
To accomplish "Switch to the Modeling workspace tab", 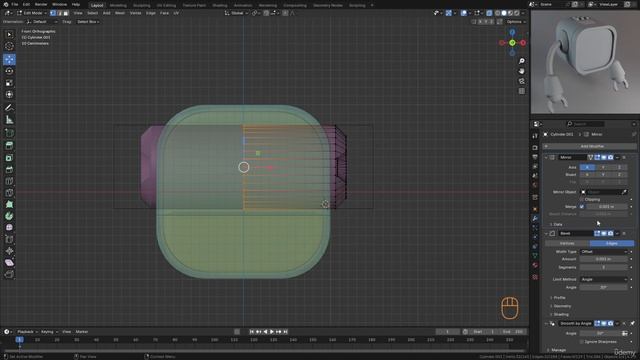I will (118, 5).
